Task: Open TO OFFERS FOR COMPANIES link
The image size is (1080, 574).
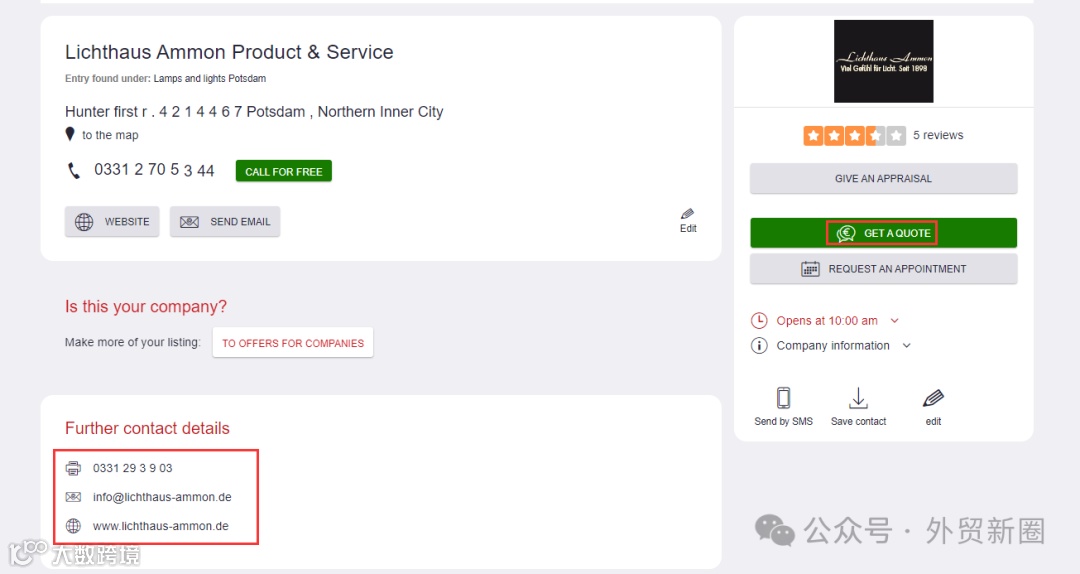Action: (x=293, y=343)
